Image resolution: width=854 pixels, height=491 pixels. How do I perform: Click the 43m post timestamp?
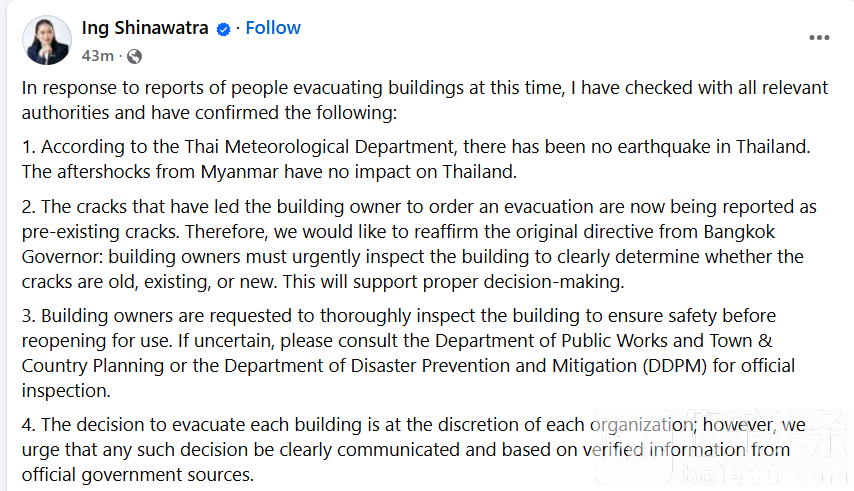(x=97, y=56)
